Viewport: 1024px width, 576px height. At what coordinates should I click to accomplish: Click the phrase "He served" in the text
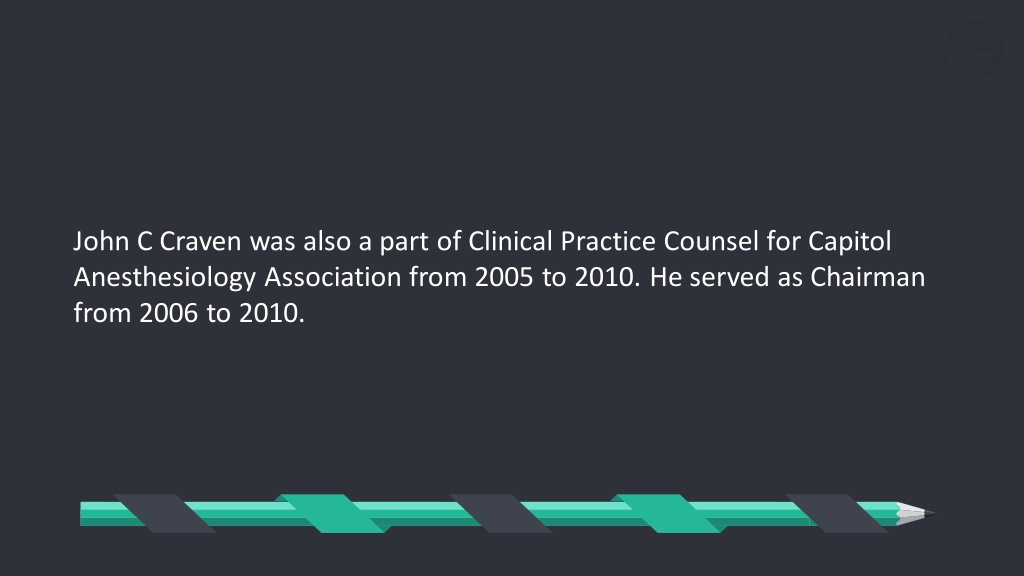point(710,277)
